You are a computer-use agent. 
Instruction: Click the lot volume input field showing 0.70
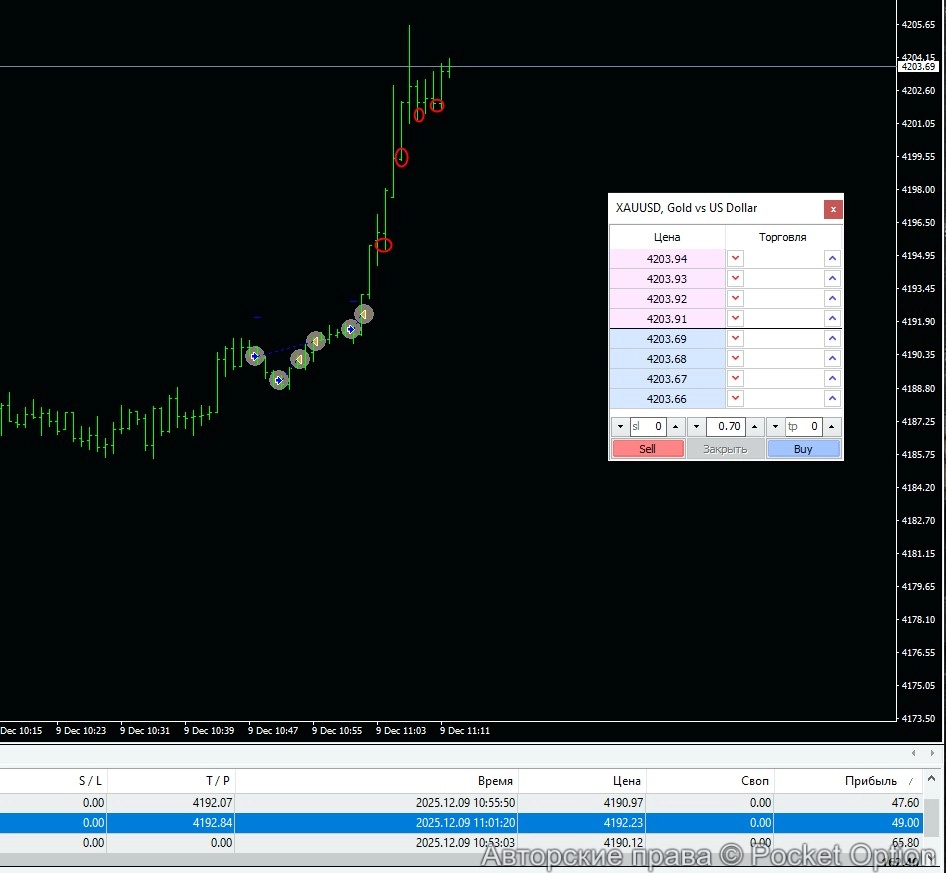click(x=726, y=427)
